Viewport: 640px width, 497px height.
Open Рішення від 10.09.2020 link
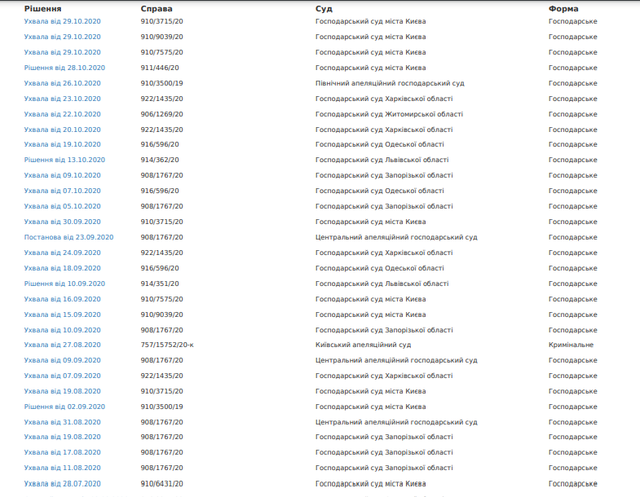pos(64,284)
